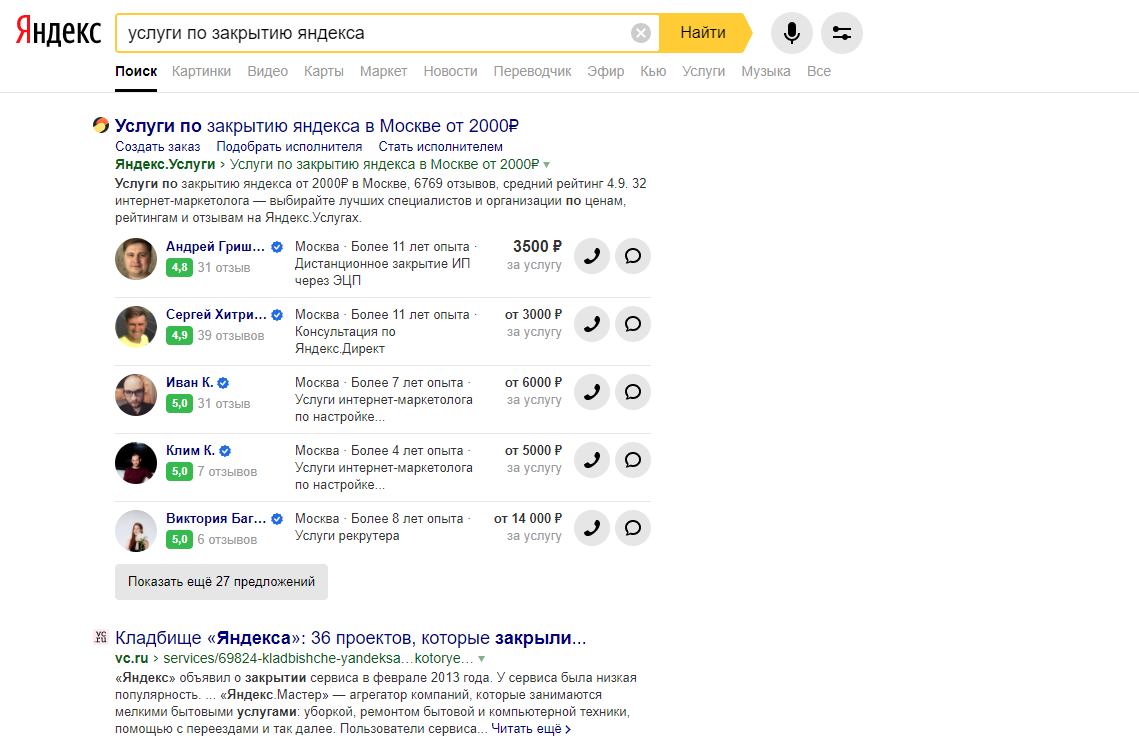Click the Создать заказ link
This screenshot has width=1139, height=752.
pyautogui.click(x=158, y=147)
